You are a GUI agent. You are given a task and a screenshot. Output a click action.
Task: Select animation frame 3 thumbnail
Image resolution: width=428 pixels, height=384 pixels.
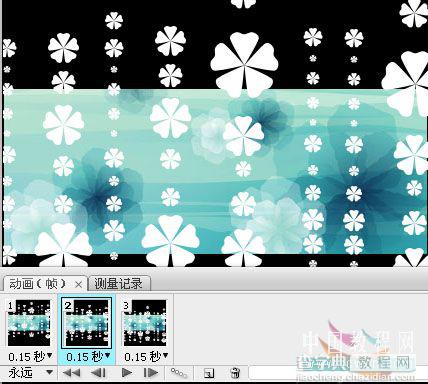click(x=145, y=323)
